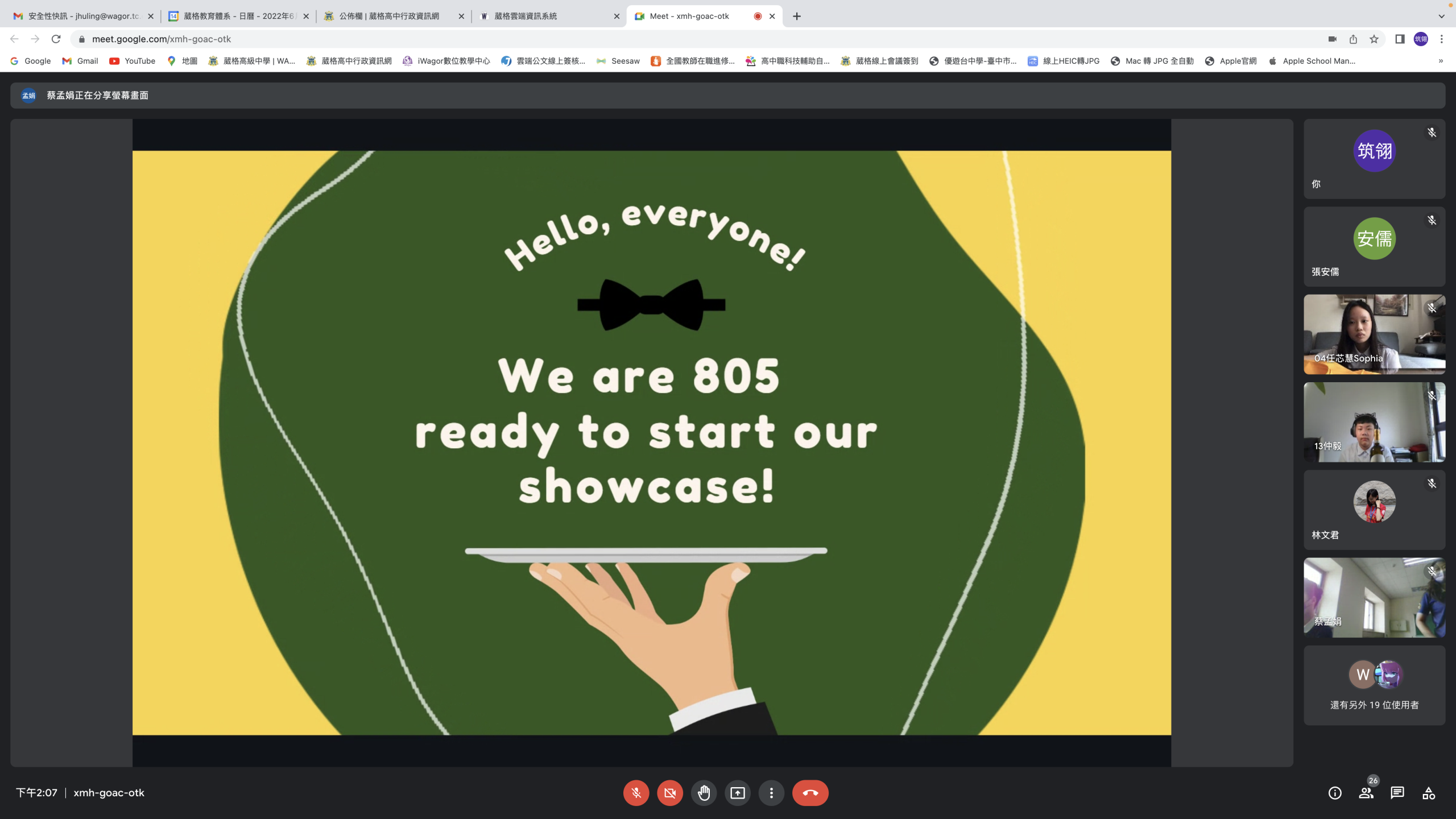Click the Chrome share page icon

pos(1353,39)
